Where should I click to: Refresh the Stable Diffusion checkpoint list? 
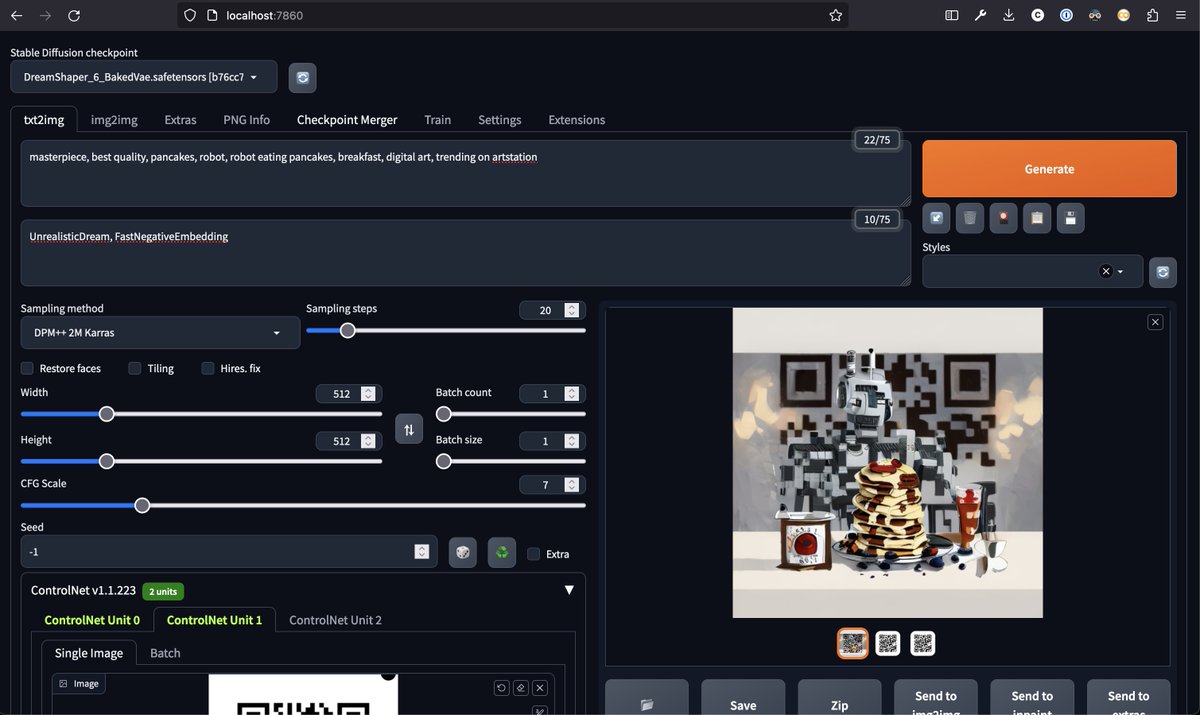tap(302, 77)
